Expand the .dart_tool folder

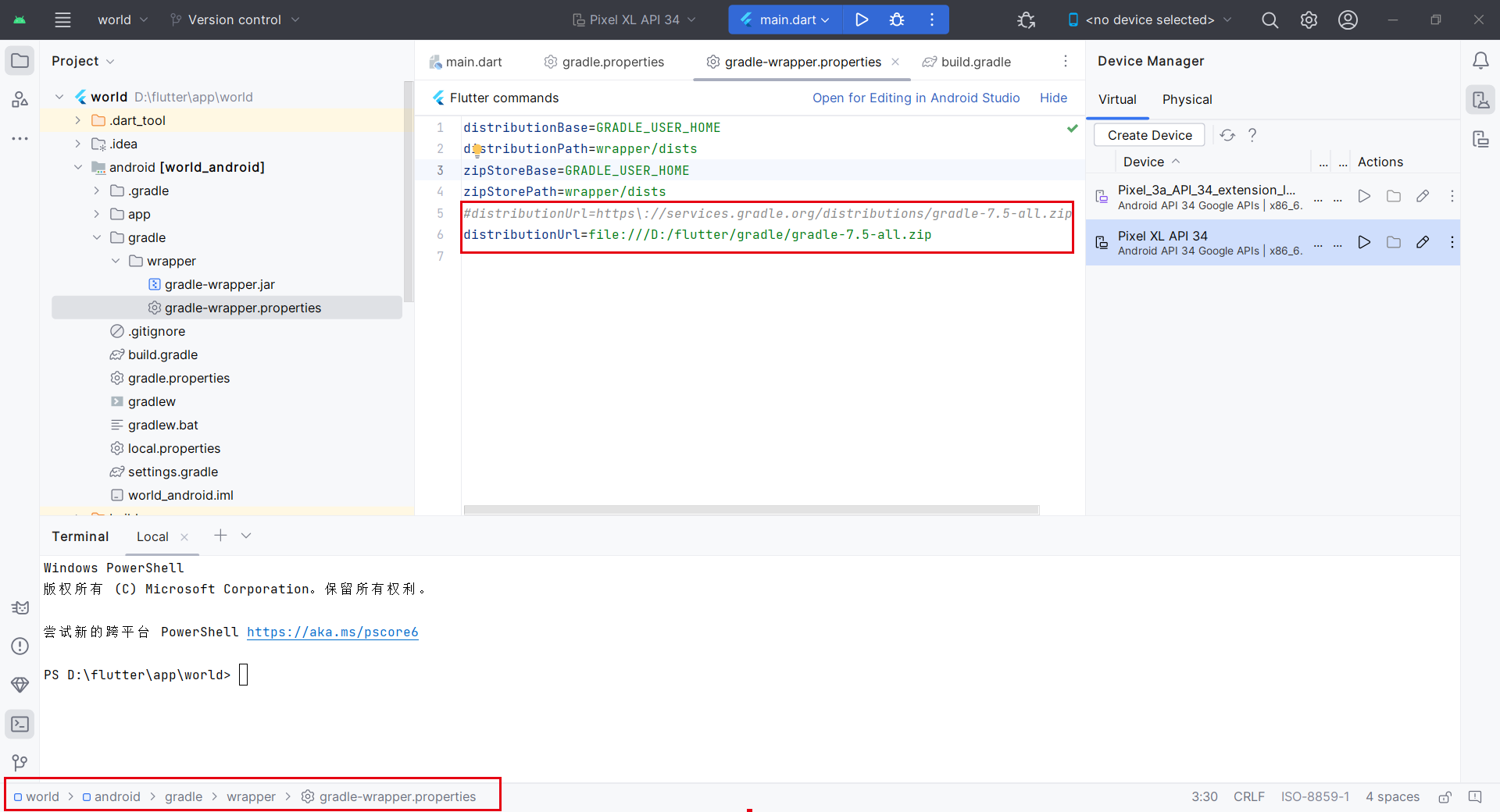click(77, 120)
